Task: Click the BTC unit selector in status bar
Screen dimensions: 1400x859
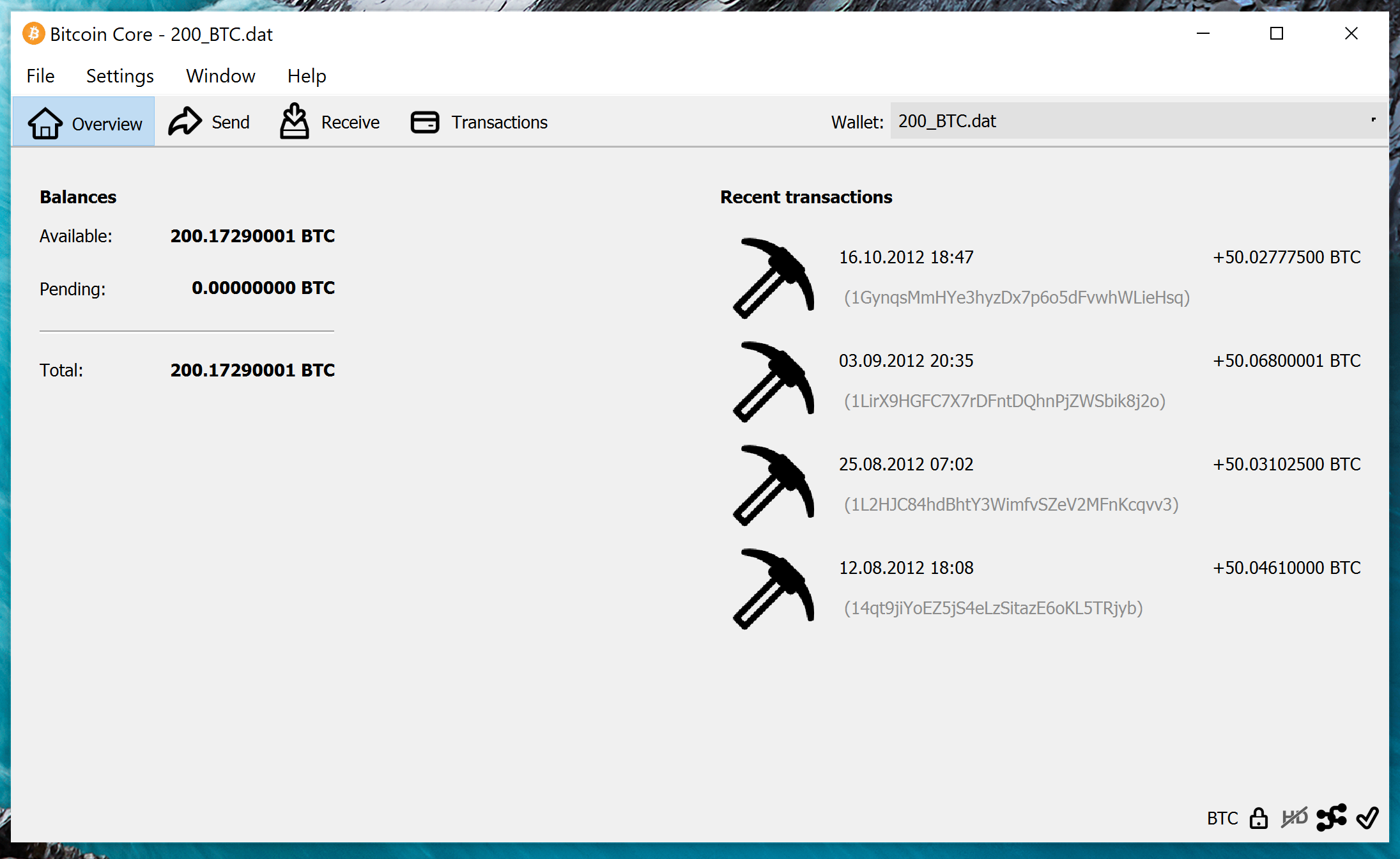Action: click(1222, 818)
